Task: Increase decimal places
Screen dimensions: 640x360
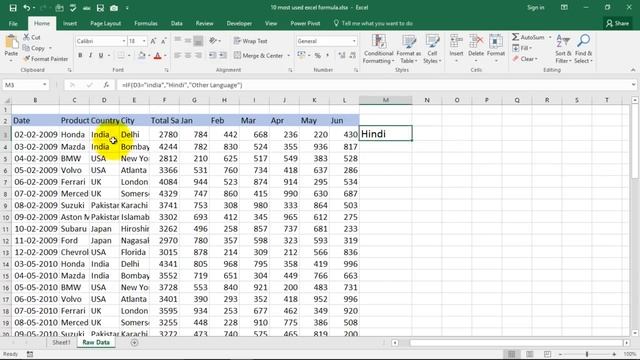Action: [342, 56]
